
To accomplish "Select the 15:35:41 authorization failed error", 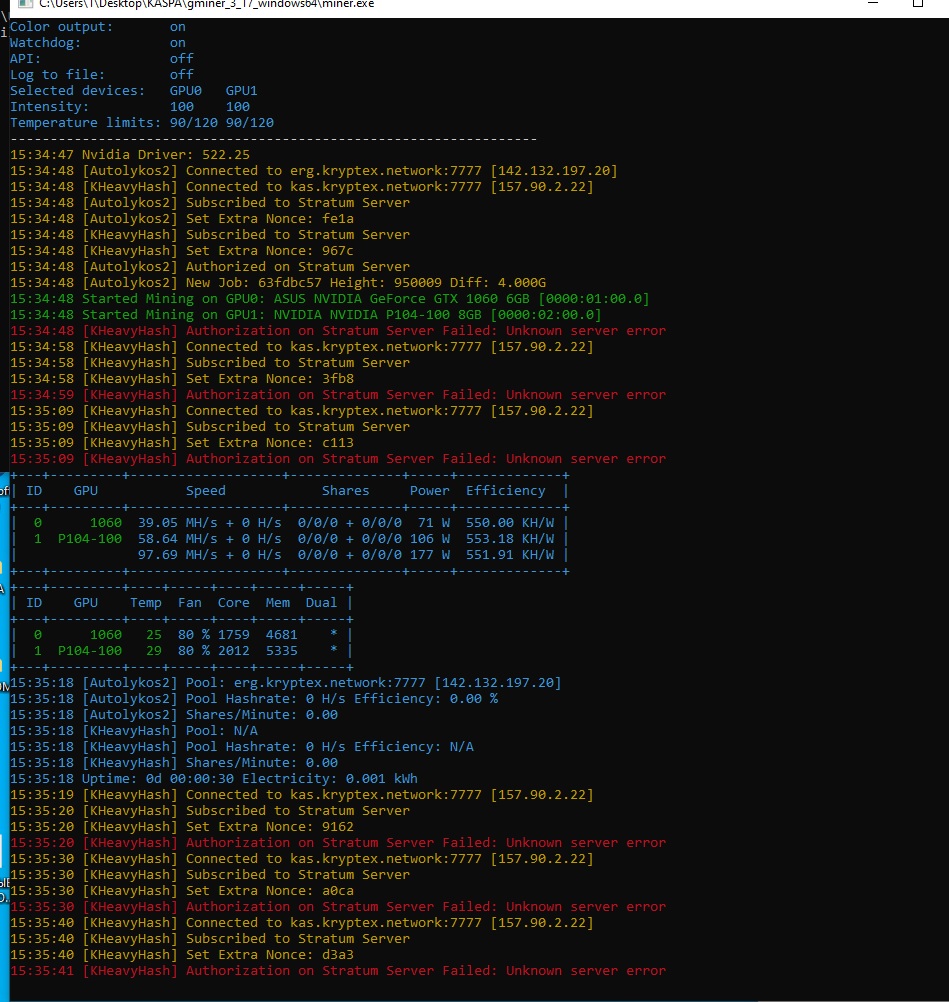I will [x=337, y=971].
